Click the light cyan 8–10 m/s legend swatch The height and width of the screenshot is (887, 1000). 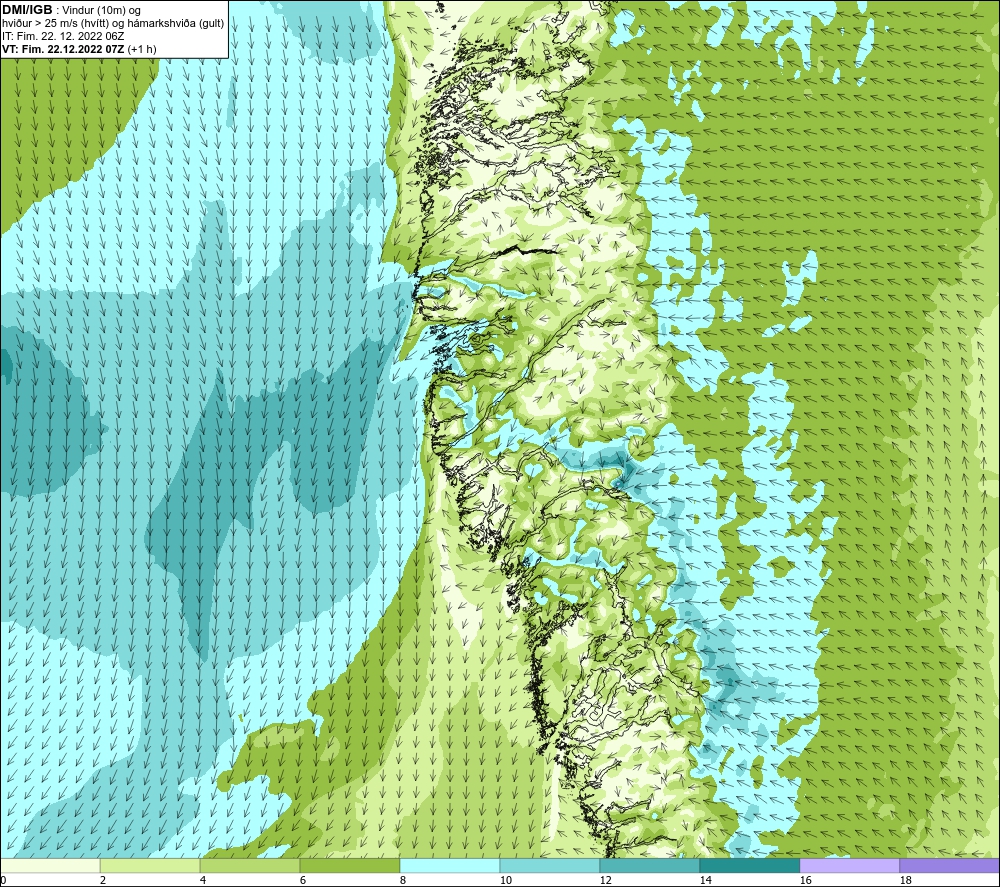[x=450, y=865]
